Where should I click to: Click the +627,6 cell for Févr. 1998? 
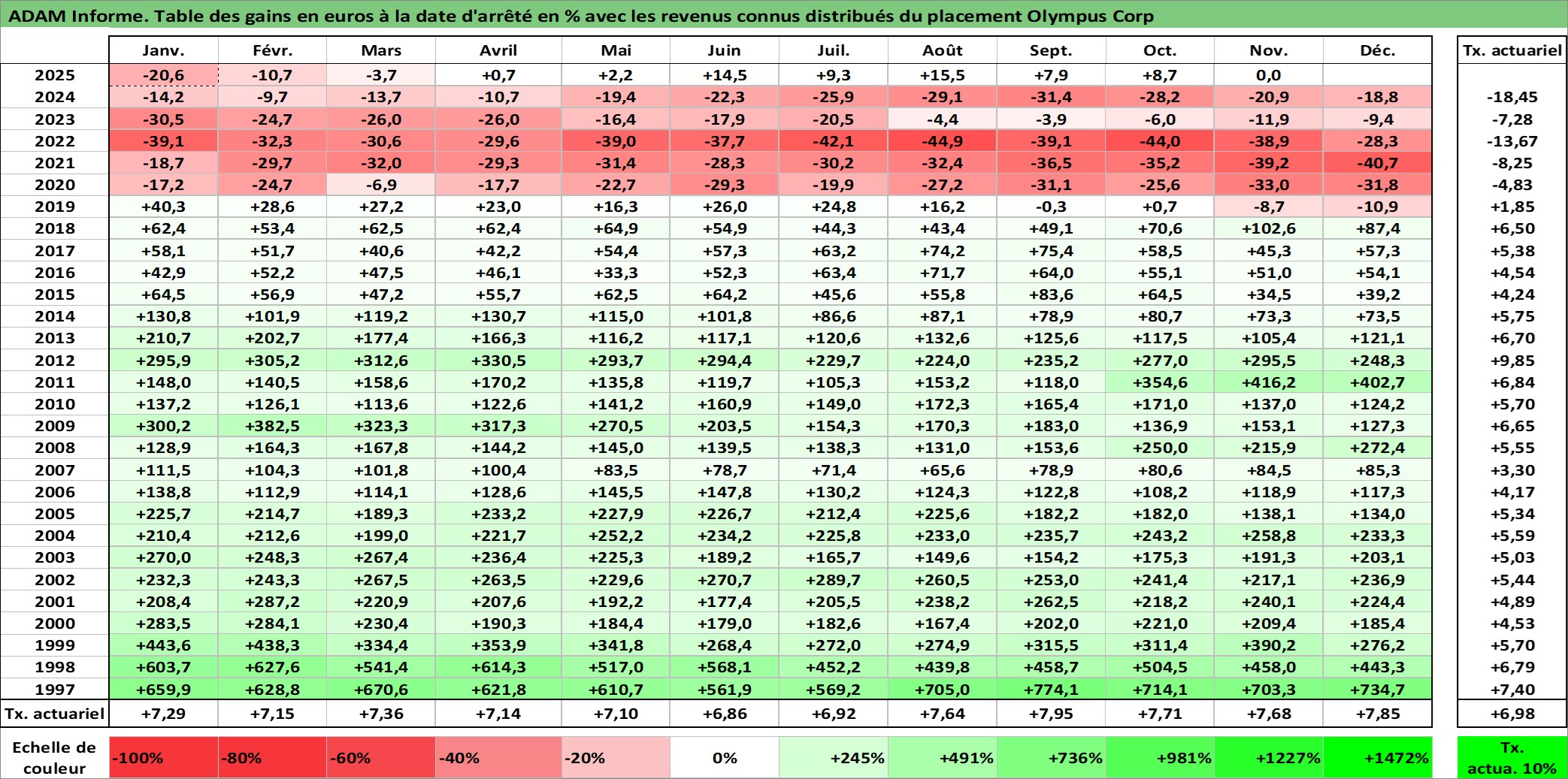(x=272, y=667)
